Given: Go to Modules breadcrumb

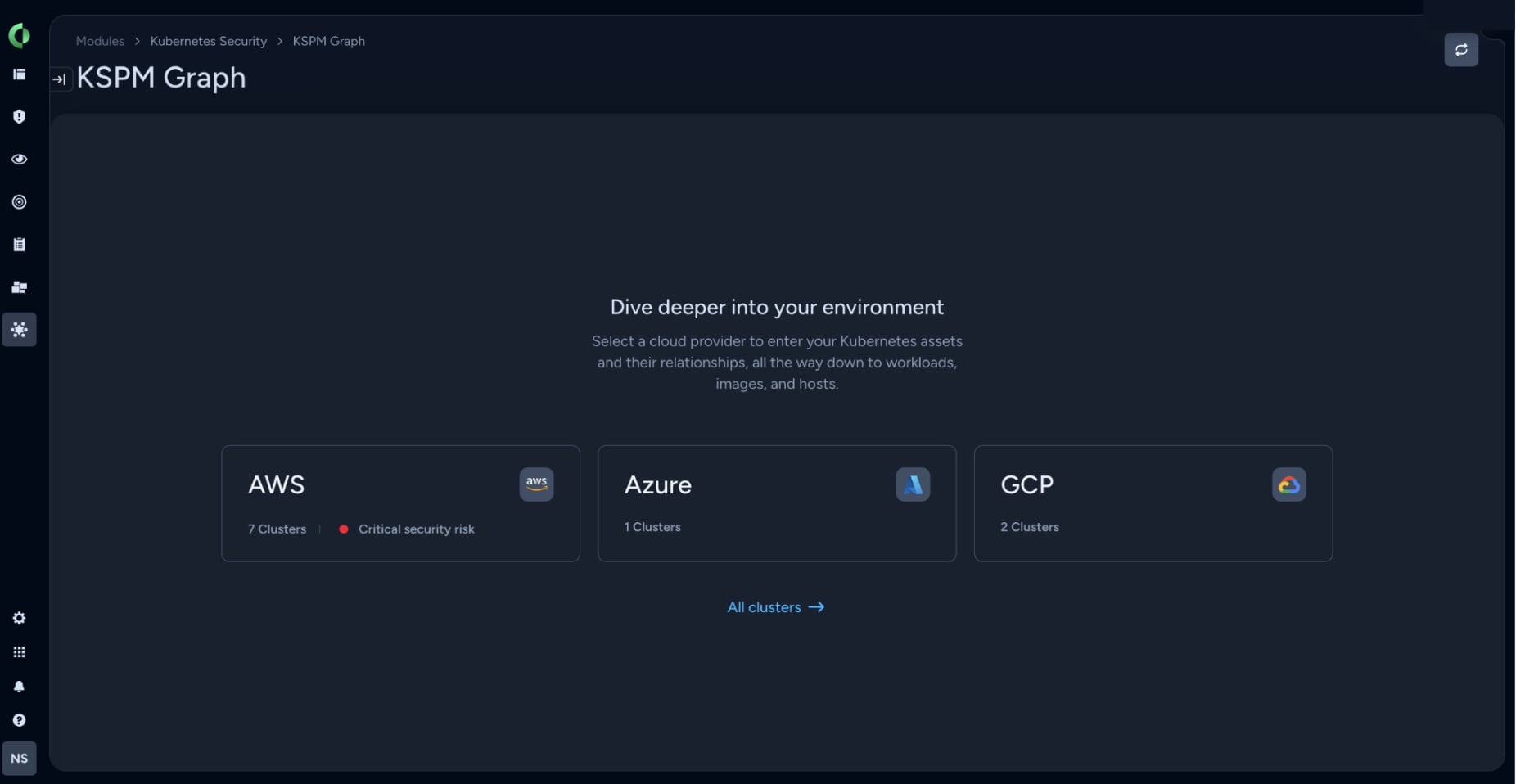Looking at the screenshot, I should point(100,41).
